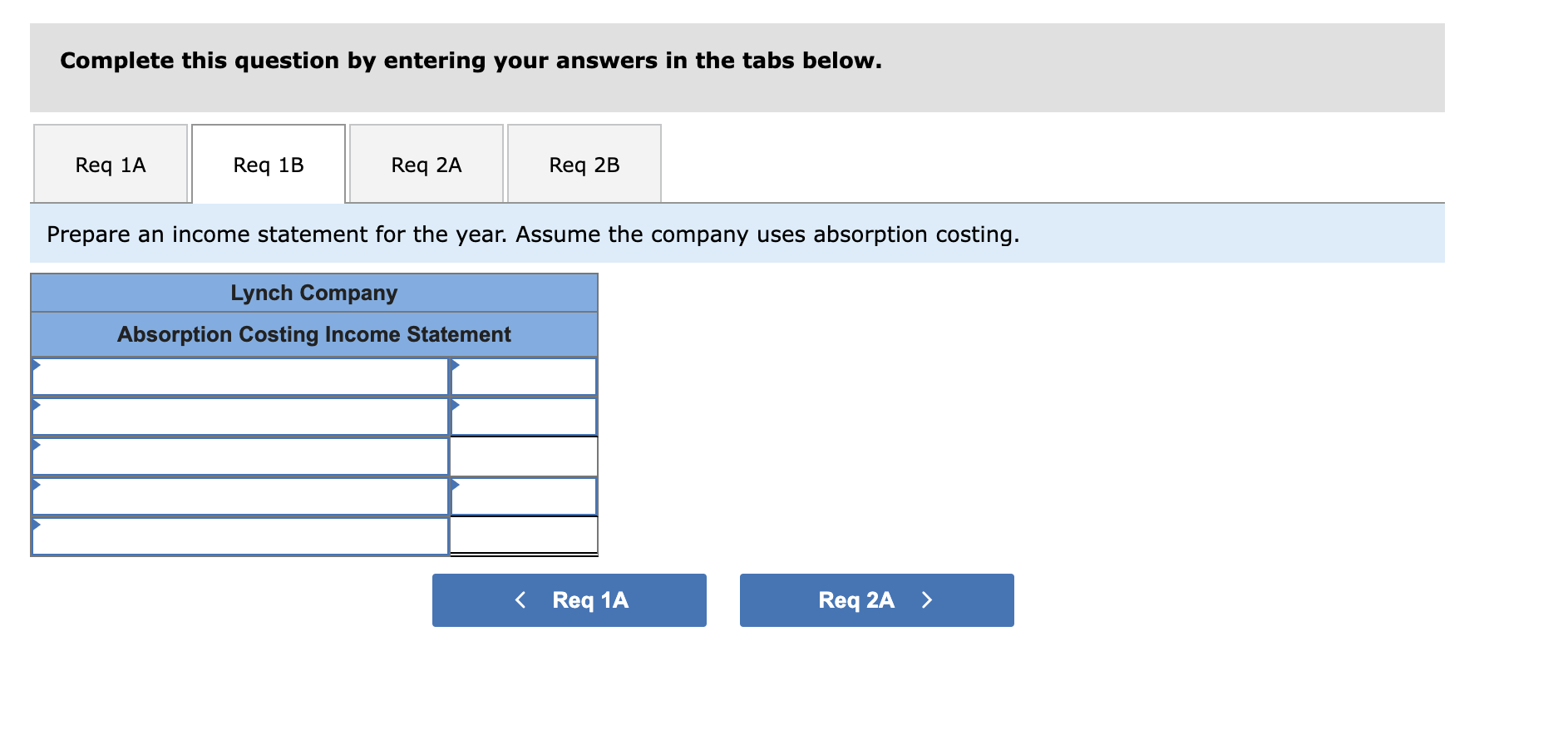This screenshot has height=730, width=1568.
Task: Open dropdown on the second amount cell
Action: click(455, 406)
